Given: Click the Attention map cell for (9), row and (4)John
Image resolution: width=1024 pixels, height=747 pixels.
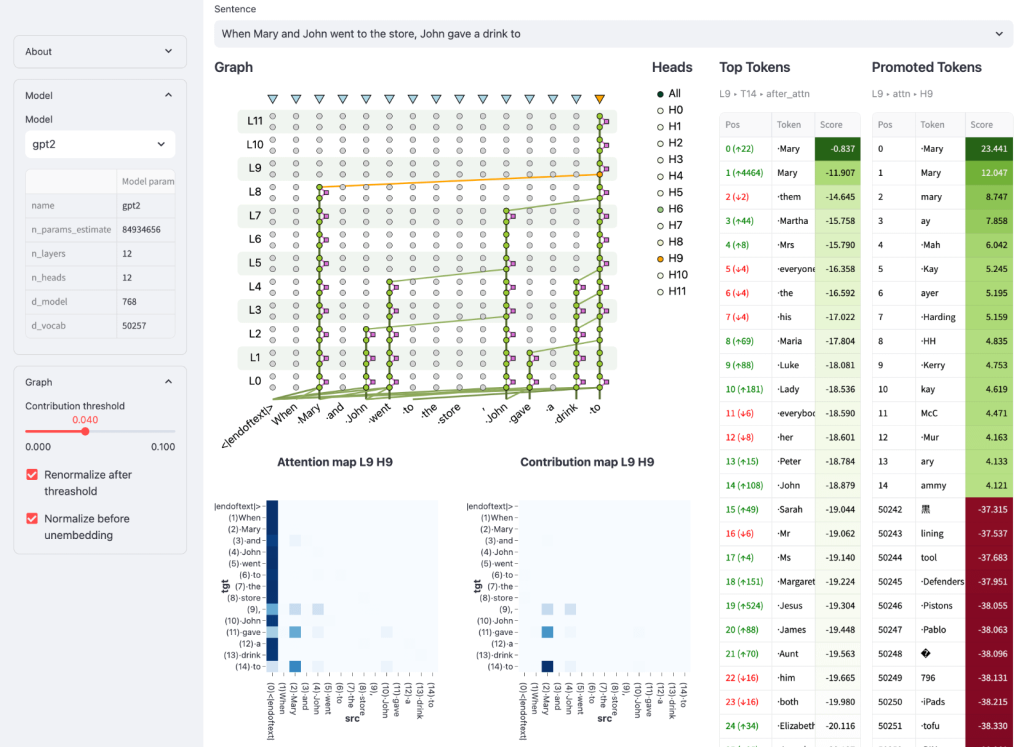Looking at the screenshot, I should (x=318, y=609).
